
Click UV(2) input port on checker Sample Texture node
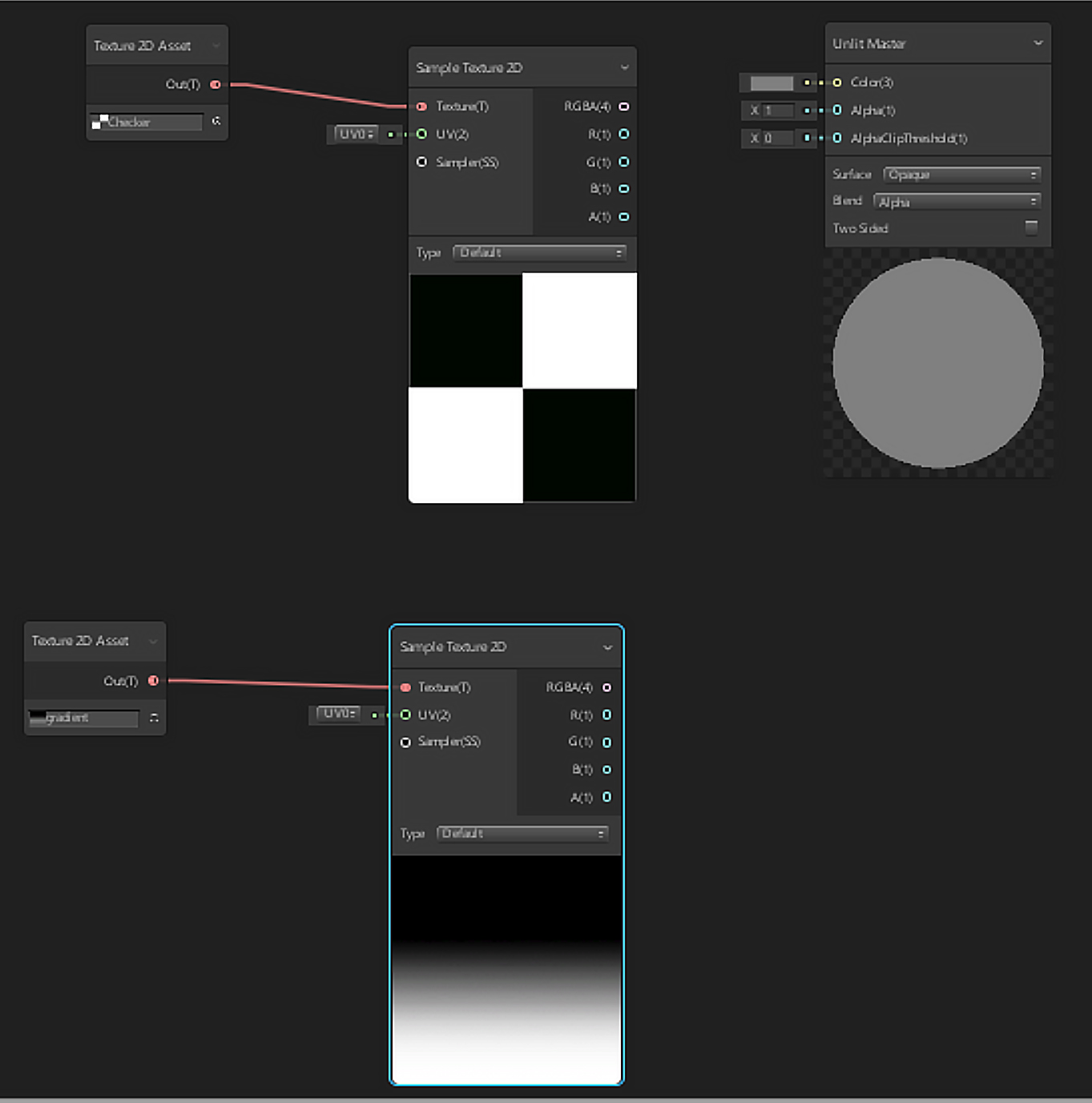point(421,134)
